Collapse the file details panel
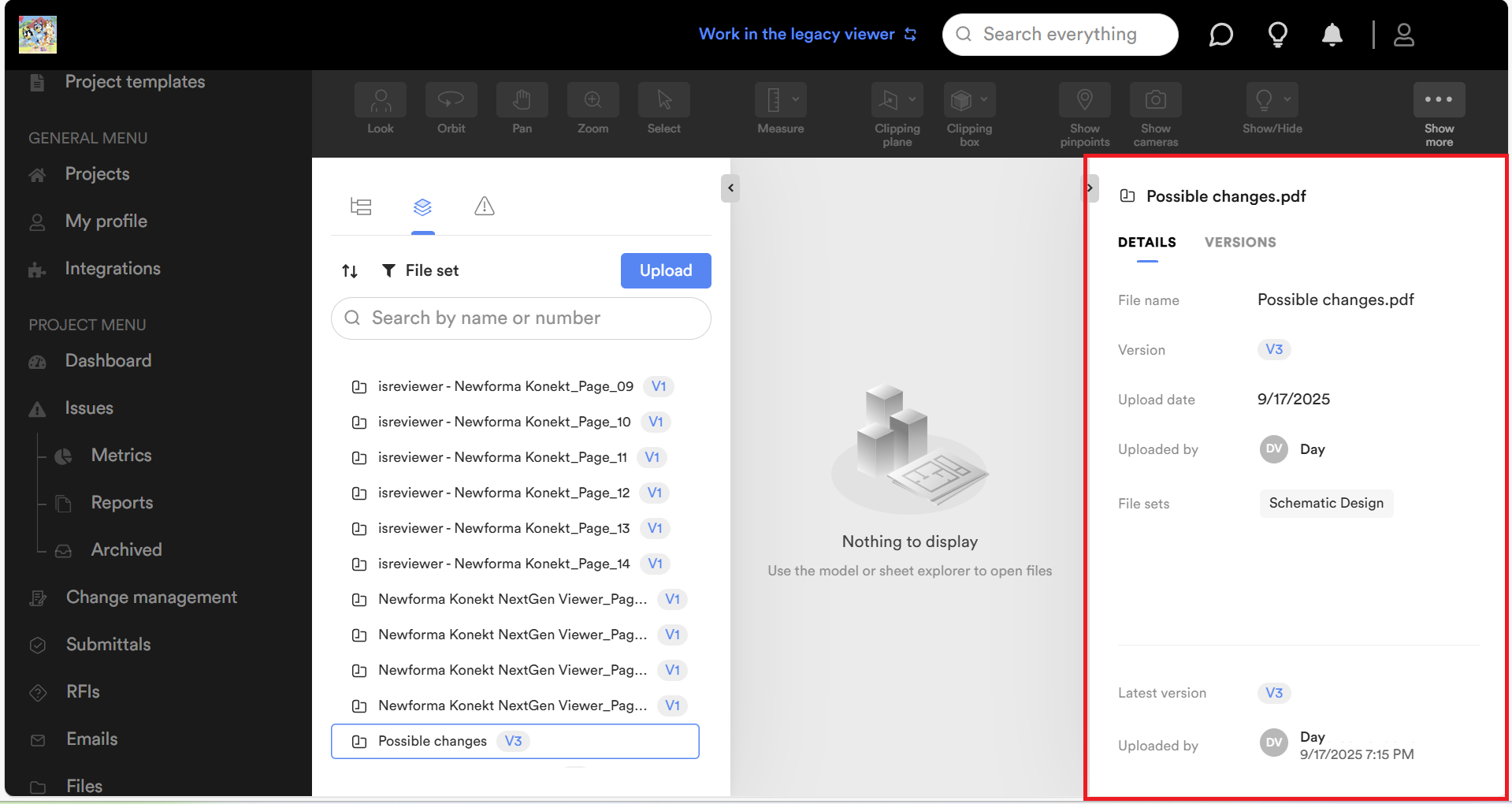The width and height of the screenshot is (1512, 804). [x=1090, y=188]
